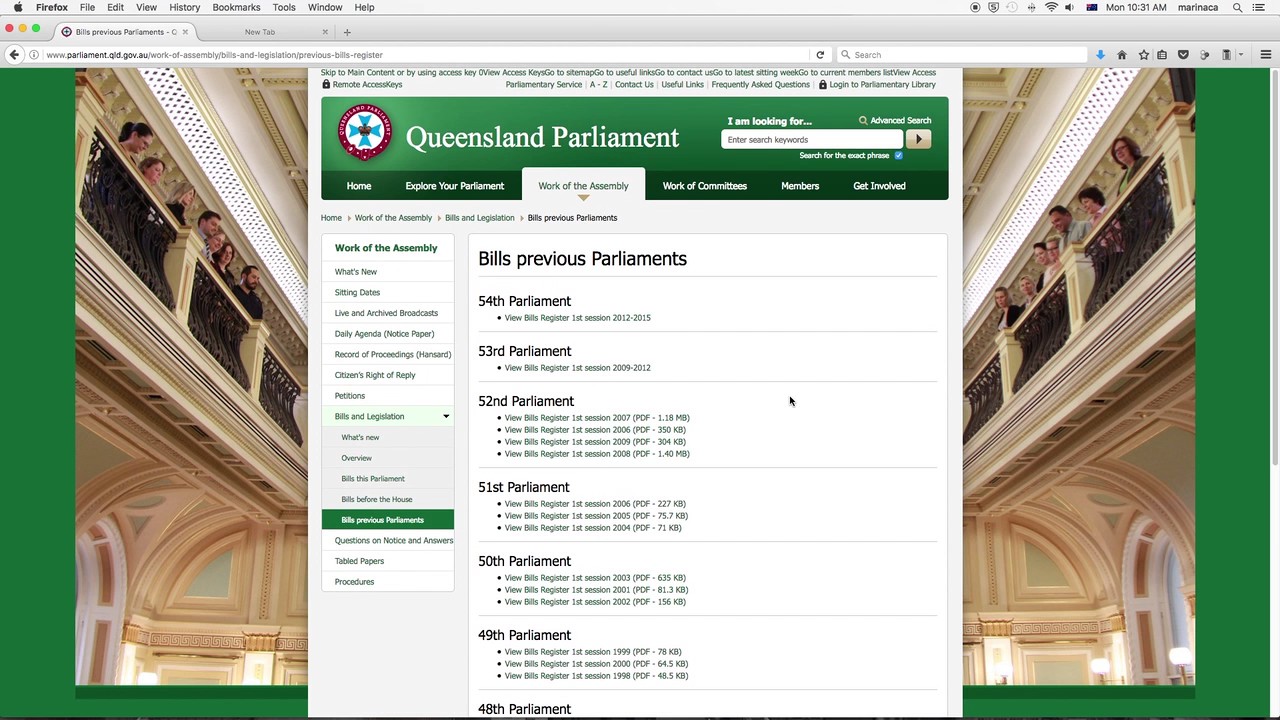Screen dimensions: 1280x720
Task: Reload the page with the refresh icon
Action: [x=820, y=55]
